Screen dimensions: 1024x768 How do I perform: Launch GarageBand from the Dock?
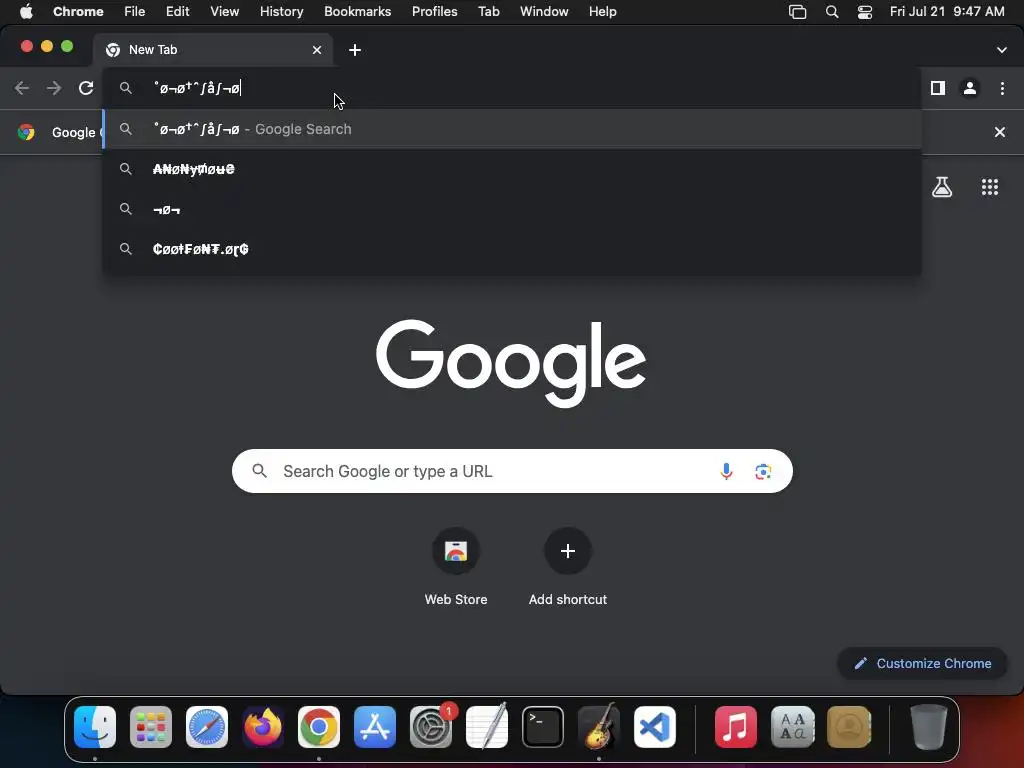(599, 727)
